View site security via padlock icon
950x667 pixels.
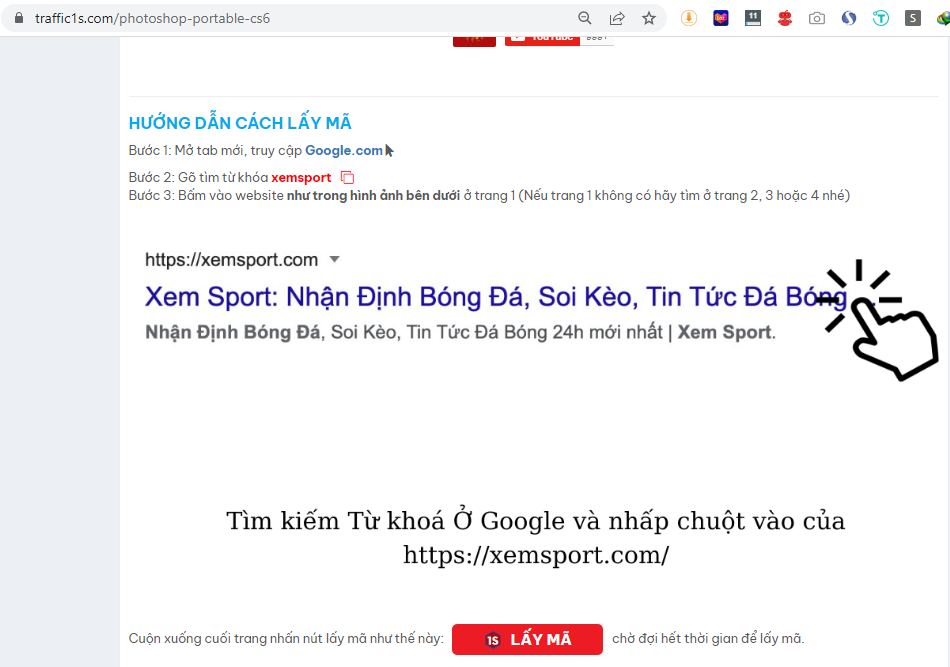[x=19, y=18]
